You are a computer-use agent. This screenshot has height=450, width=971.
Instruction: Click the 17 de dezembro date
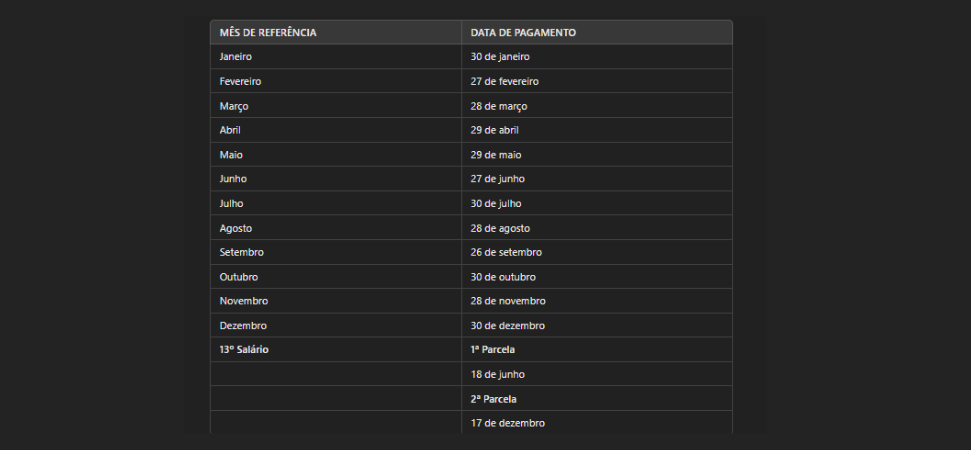pyautogui.click(x=507, y=423)
